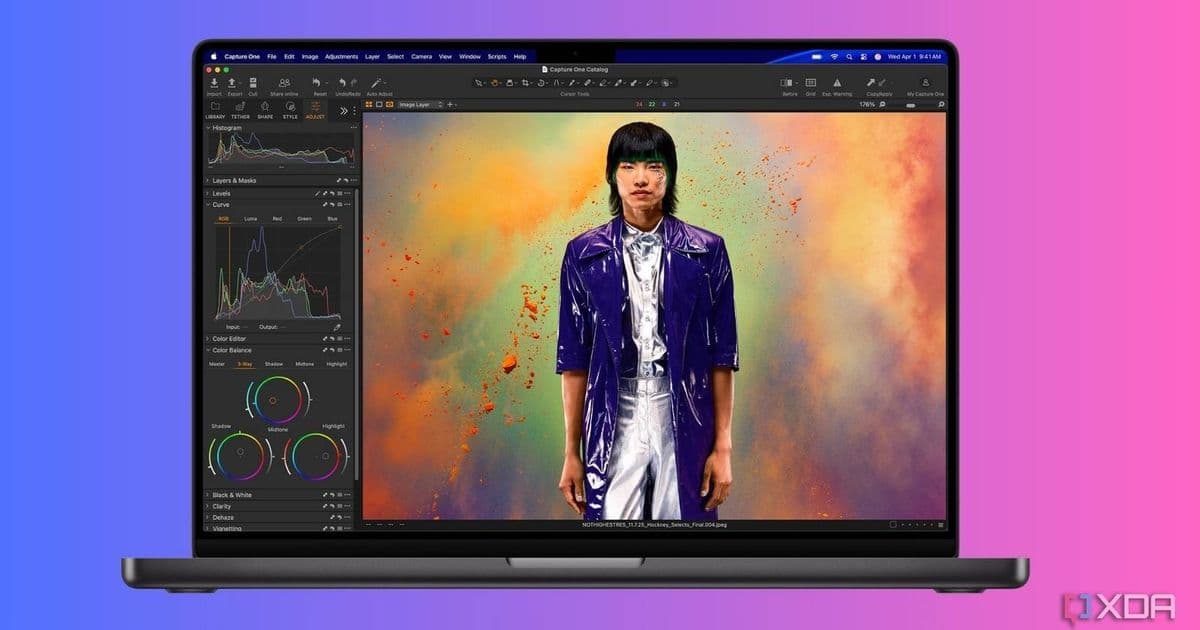
Task: Open the Image Layer dropdown above the viewer
Action: pyautogui.click(x=420, y=102)
